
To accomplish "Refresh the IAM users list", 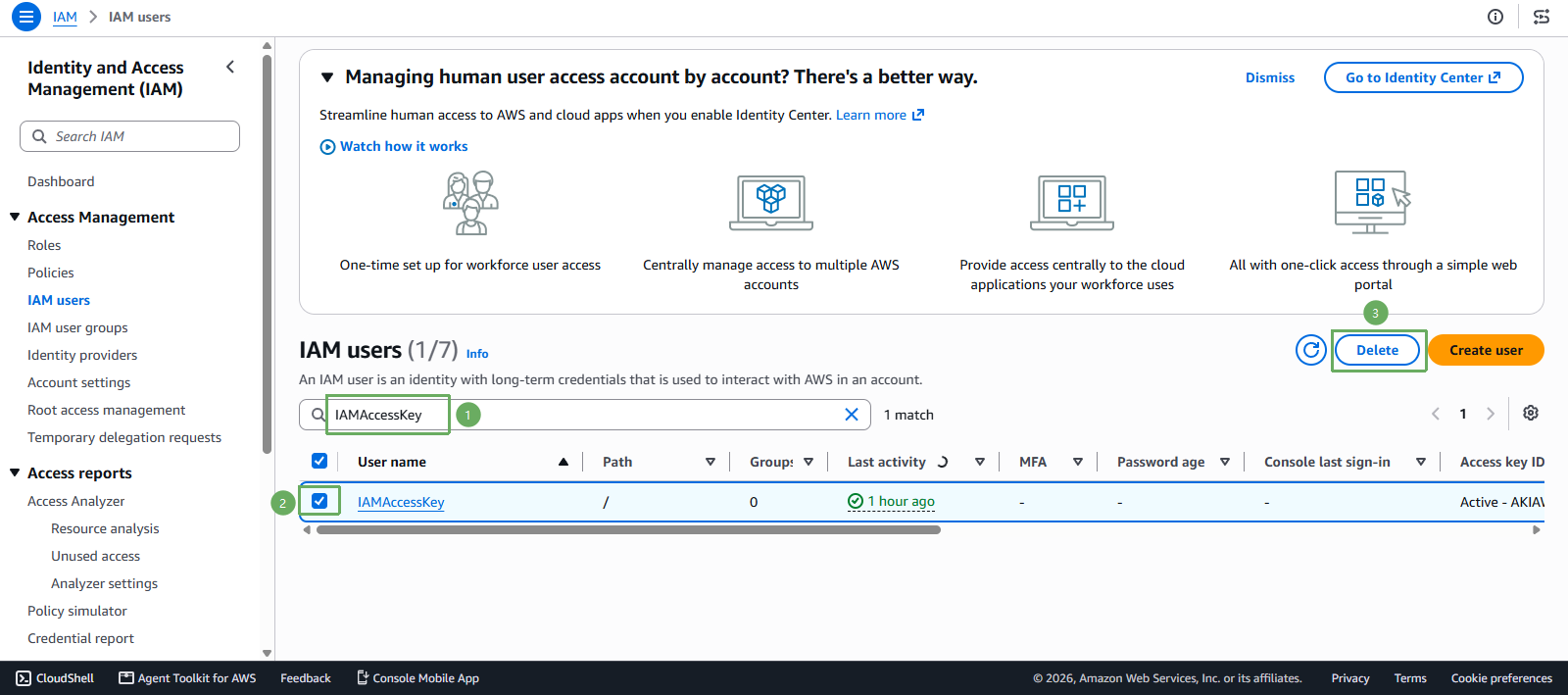I will (1311, 350).
